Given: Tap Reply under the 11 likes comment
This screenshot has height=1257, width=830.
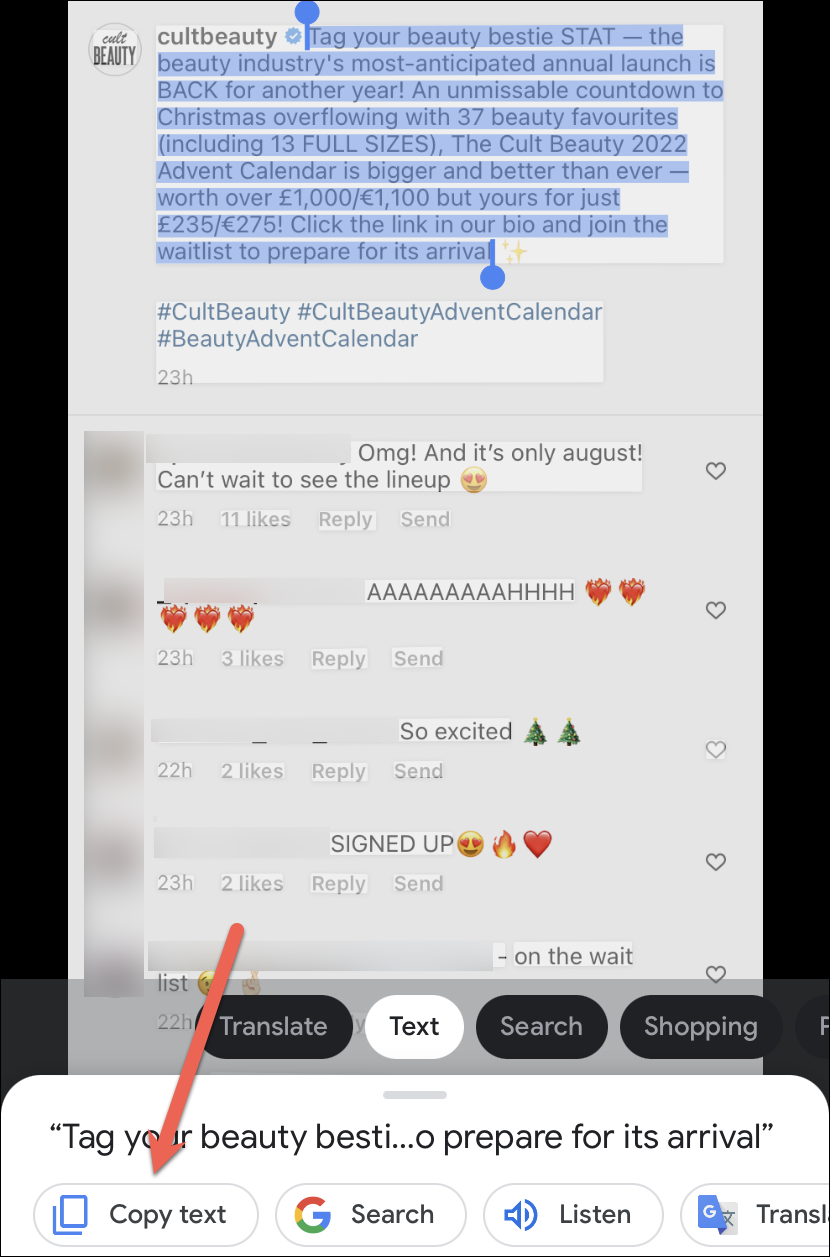Looking at the screenshot, I should pos(346,519).
